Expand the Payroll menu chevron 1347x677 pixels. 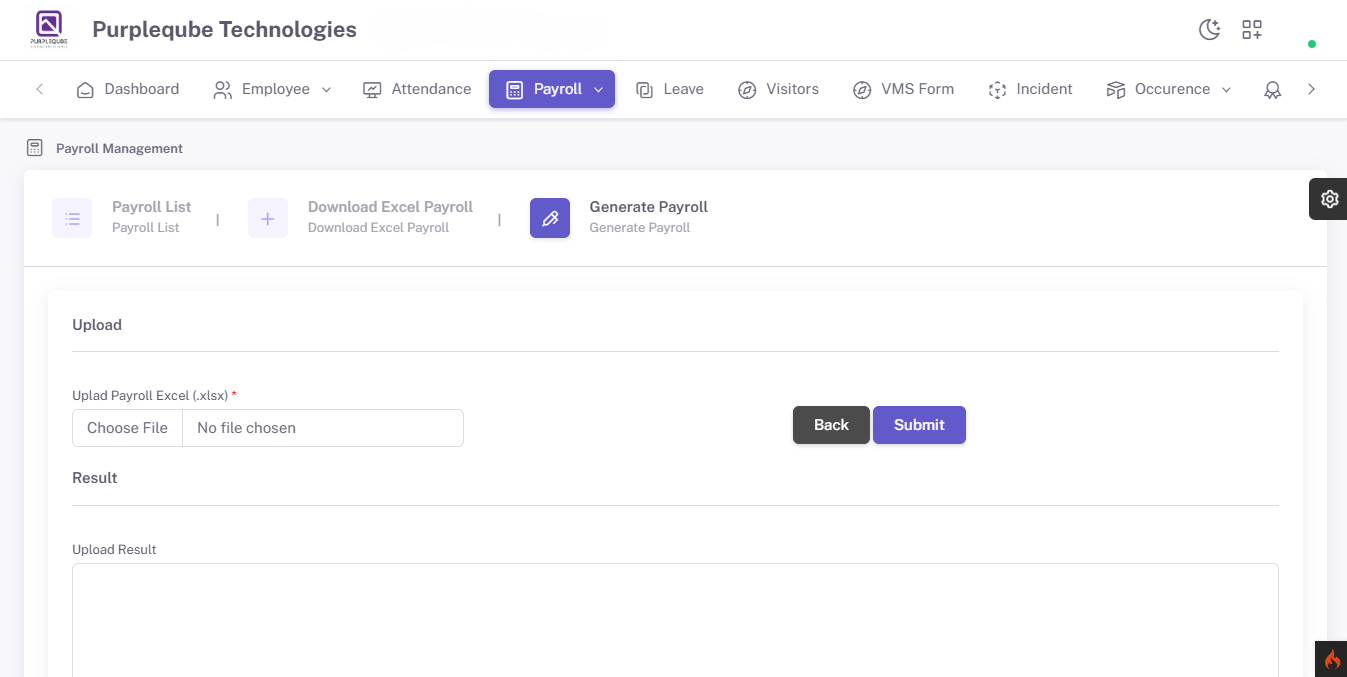598,90
